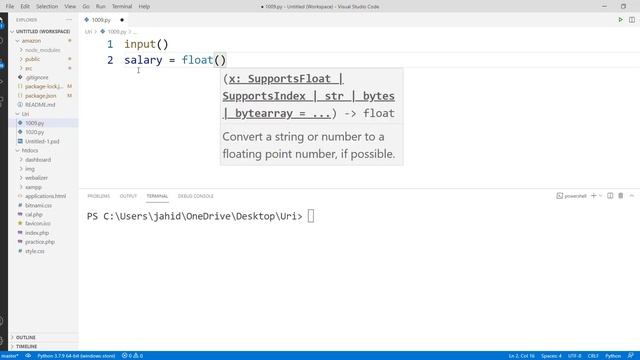This screenshot has height=360, width=640.
Task: Open the cal.php file
Action: click(x=33, y=214)
